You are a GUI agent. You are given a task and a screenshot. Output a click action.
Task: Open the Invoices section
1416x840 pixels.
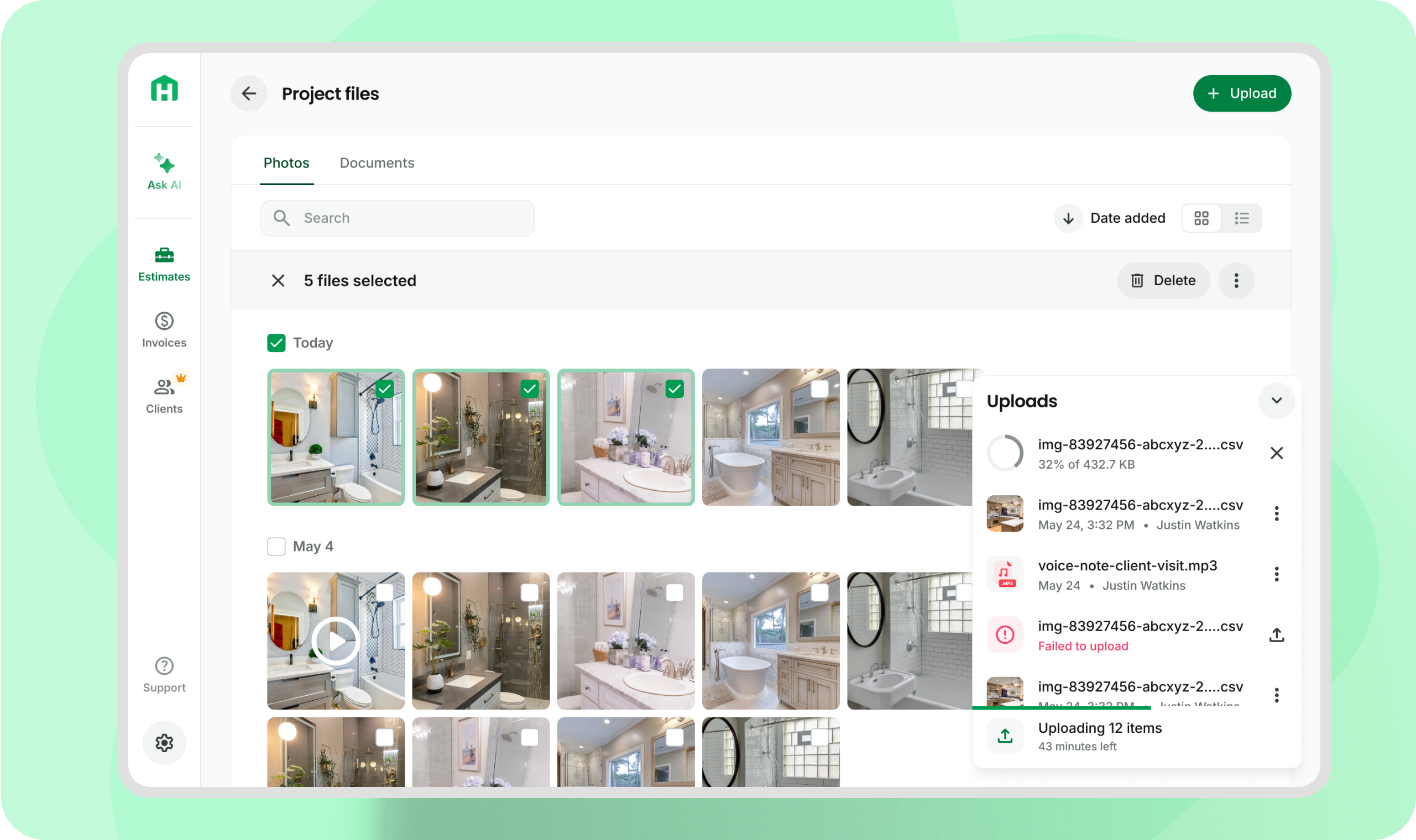tap(164, 330)
